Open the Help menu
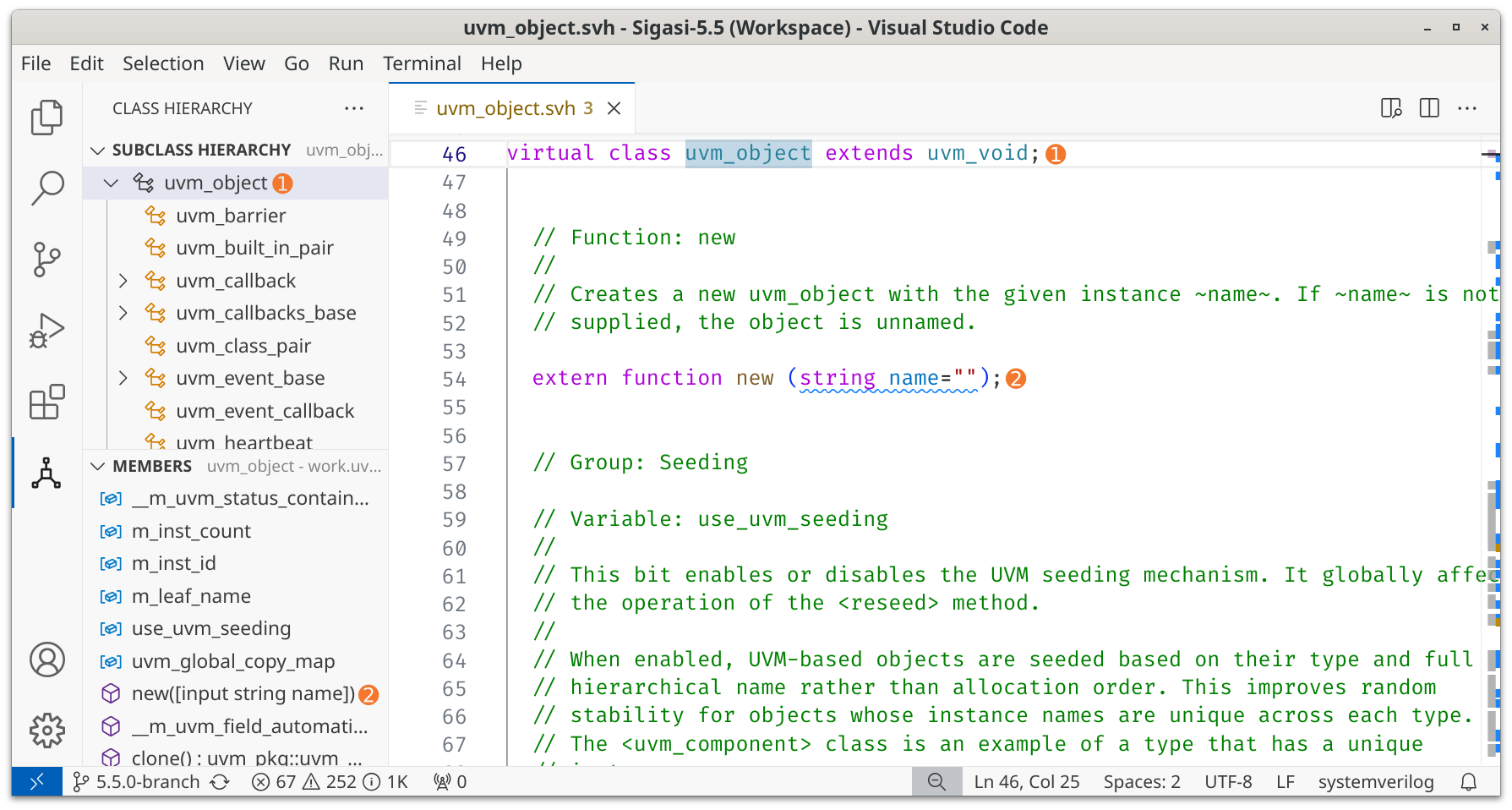 [x=501, y=63]
